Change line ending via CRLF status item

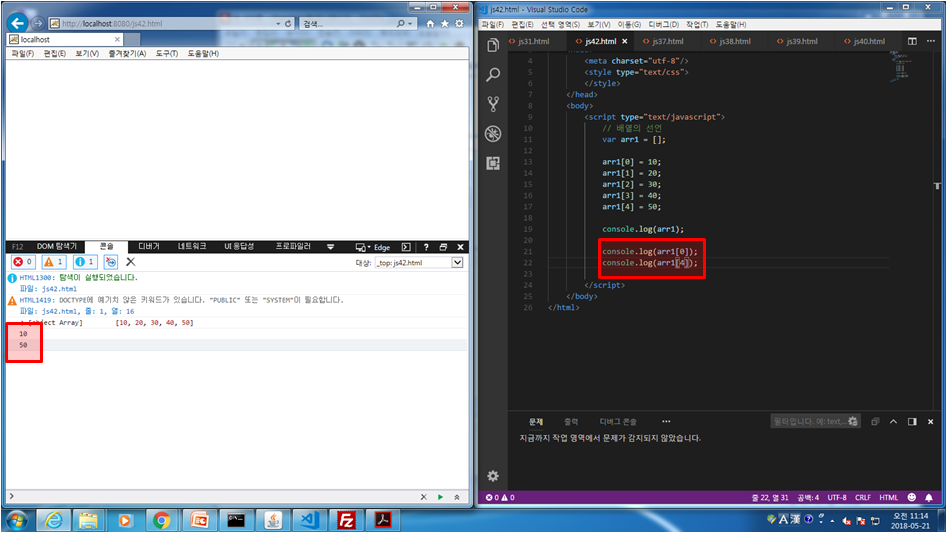pos(863,497)
